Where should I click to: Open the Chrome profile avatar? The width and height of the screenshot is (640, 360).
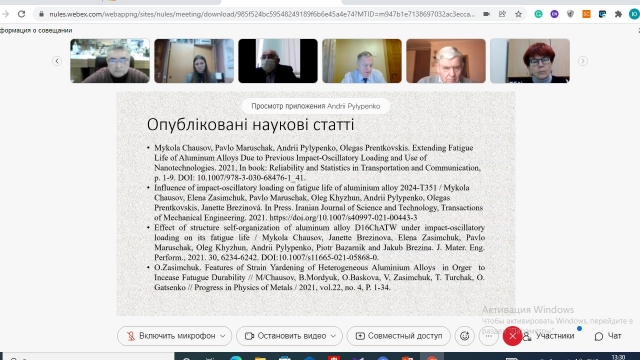[634, 14]
